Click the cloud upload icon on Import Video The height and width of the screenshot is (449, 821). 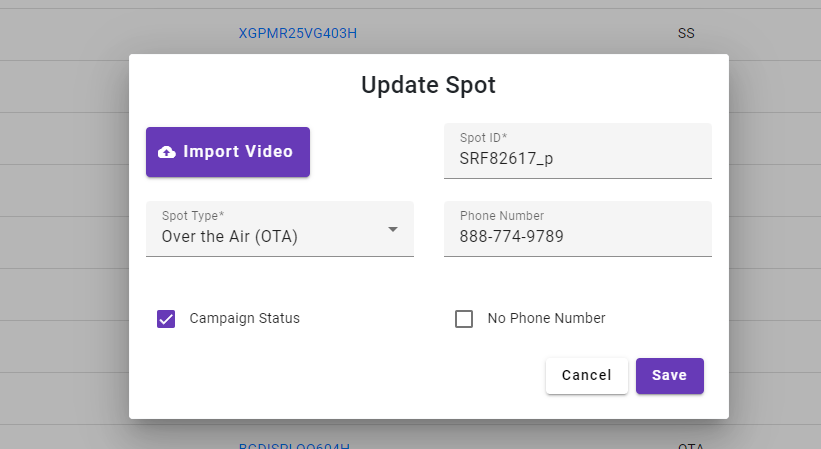167,152
